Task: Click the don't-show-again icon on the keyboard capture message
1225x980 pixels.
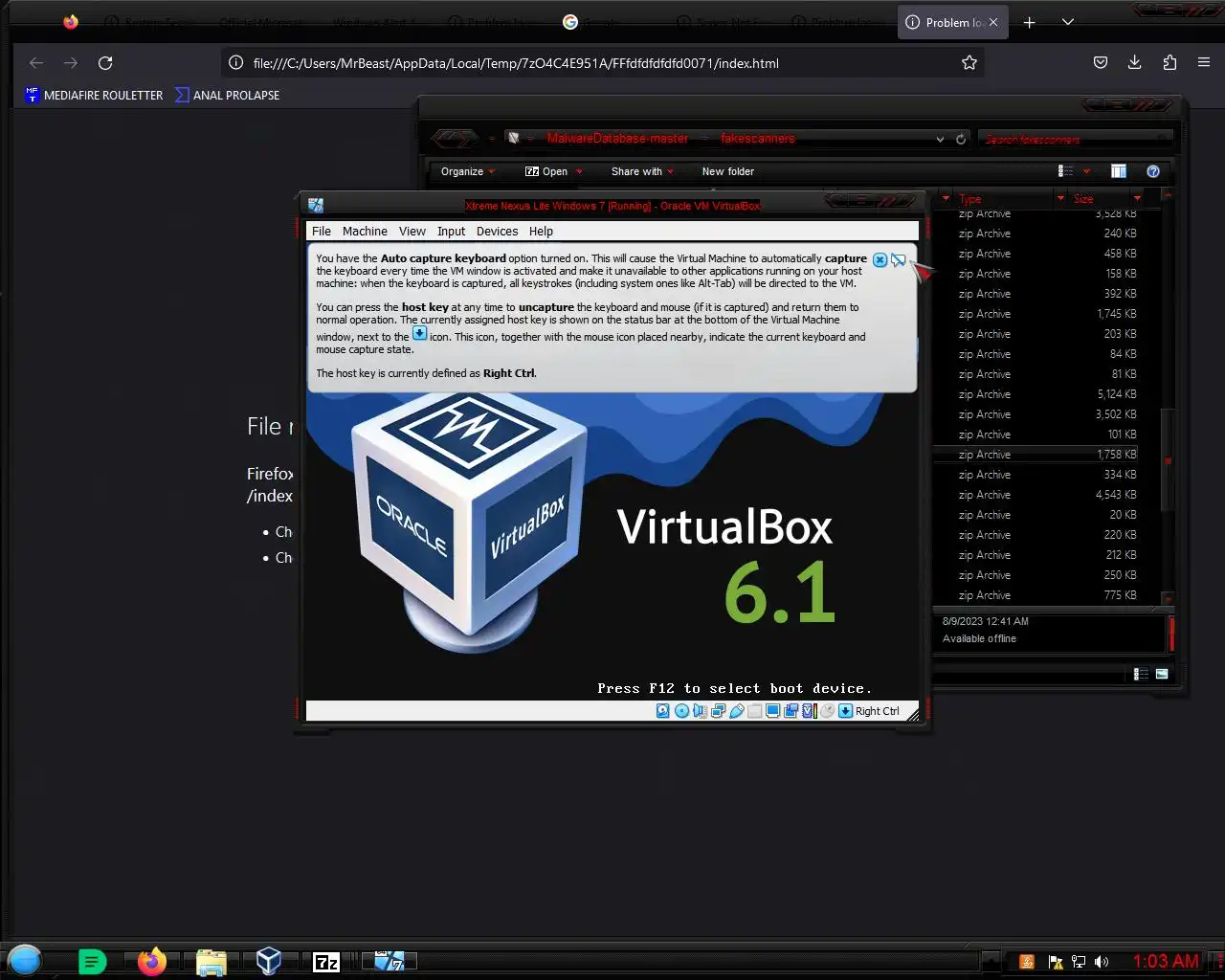Action: pos(898,259)
